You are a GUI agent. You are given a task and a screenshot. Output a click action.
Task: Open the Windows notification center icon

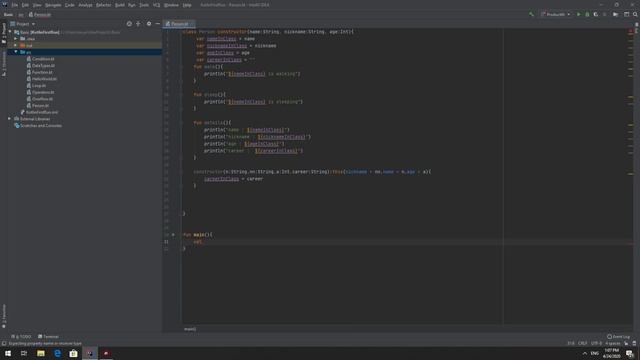tap(630, 353)
